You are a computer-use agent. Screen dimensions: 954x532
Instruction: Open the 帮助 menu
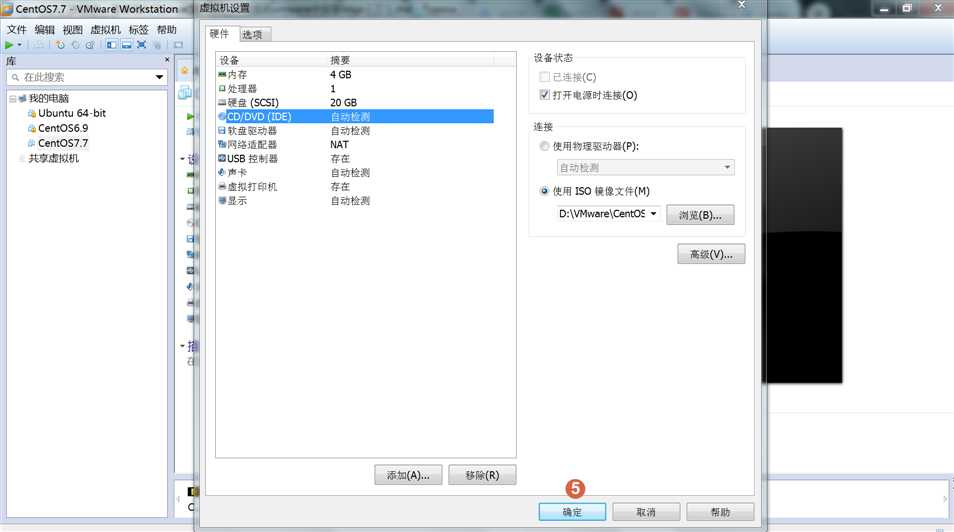point(166,29)
